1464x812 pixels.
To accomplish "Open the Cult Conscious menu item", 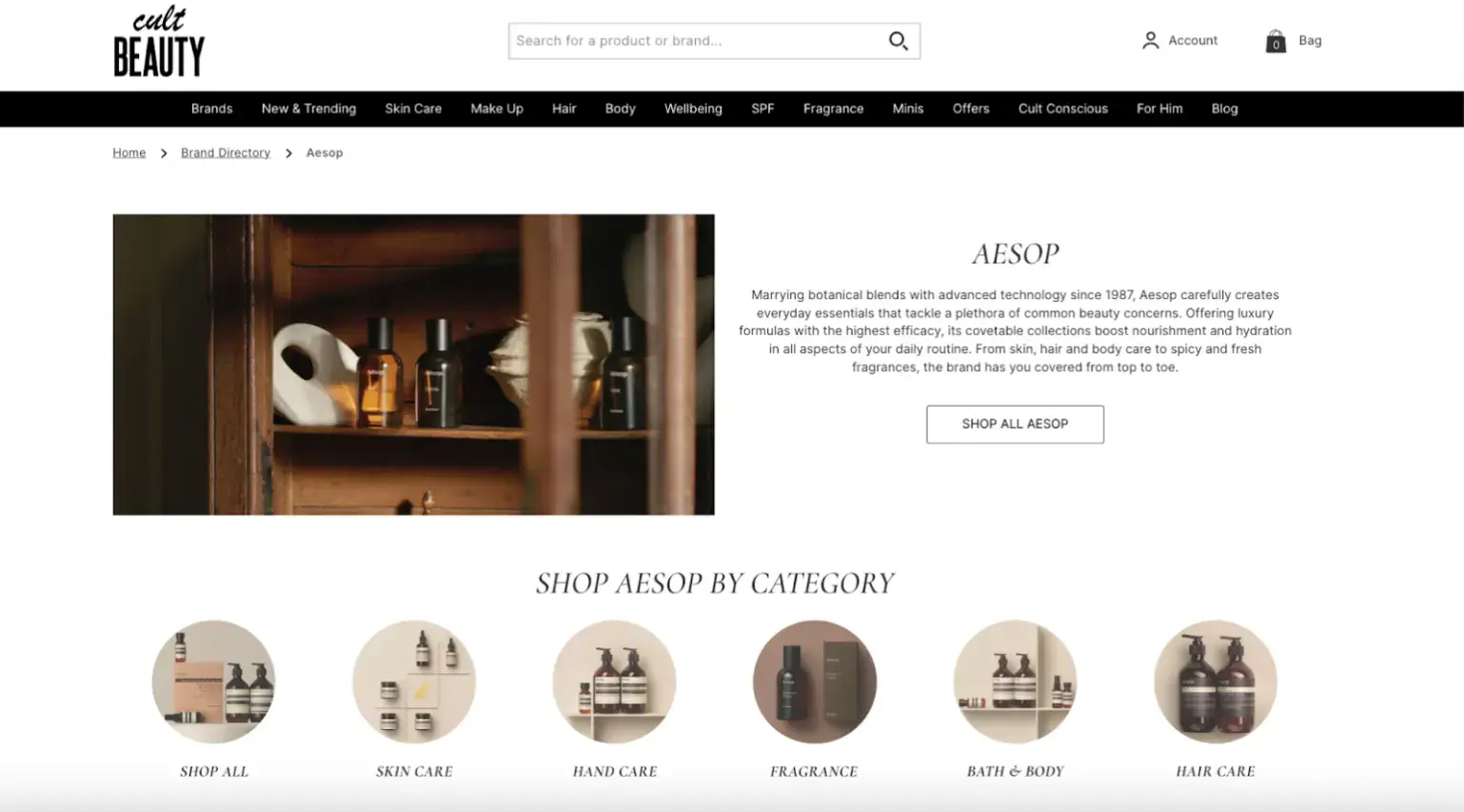I will click(1062, 109).
